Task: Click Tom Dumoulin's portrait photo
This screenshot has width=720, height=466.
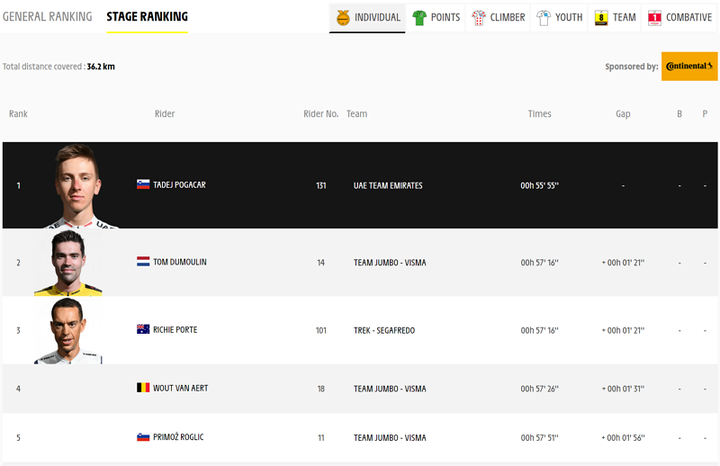Action: 68,263
